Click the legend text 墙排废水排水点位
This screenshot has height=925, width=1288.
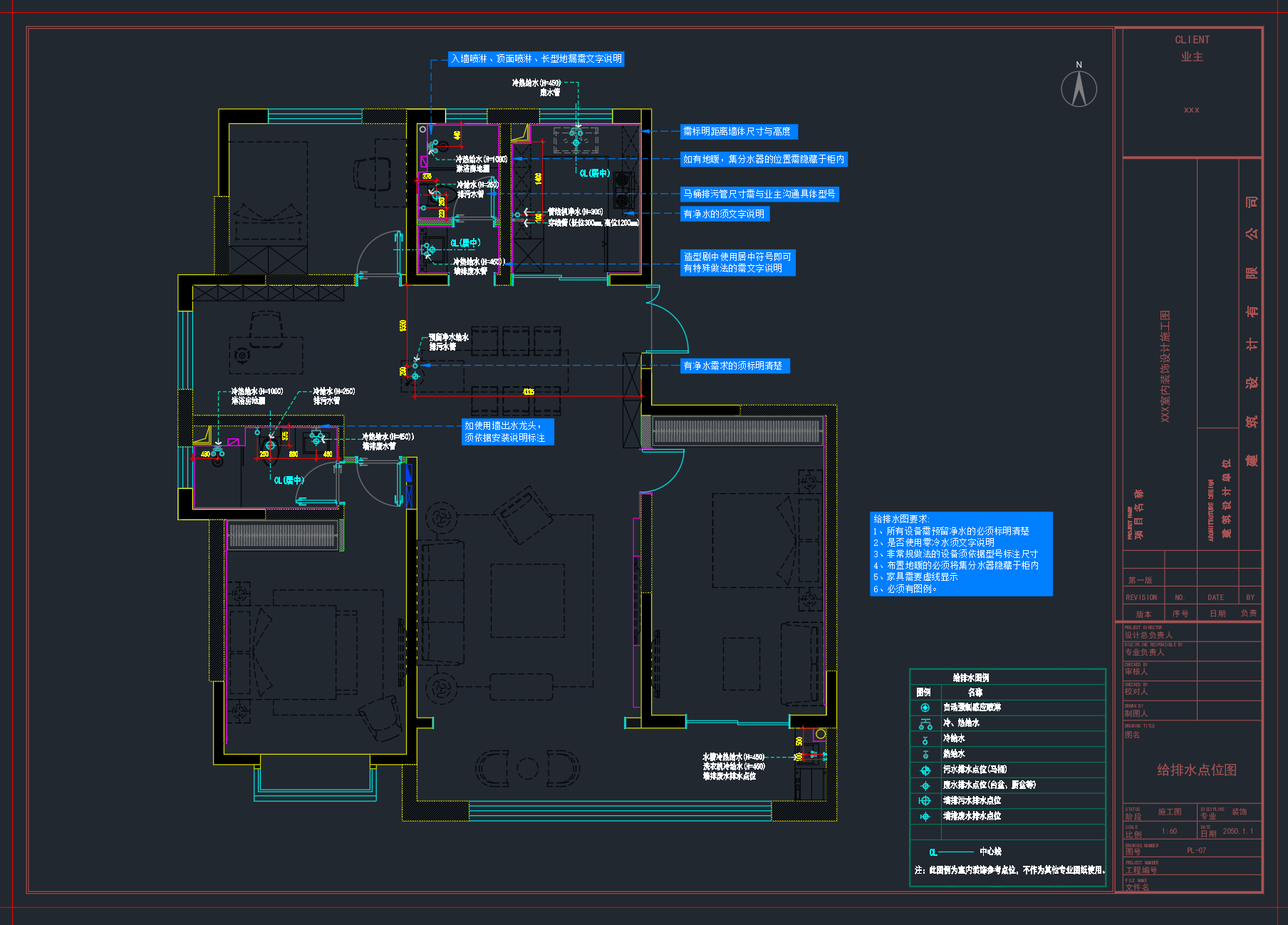972,817
